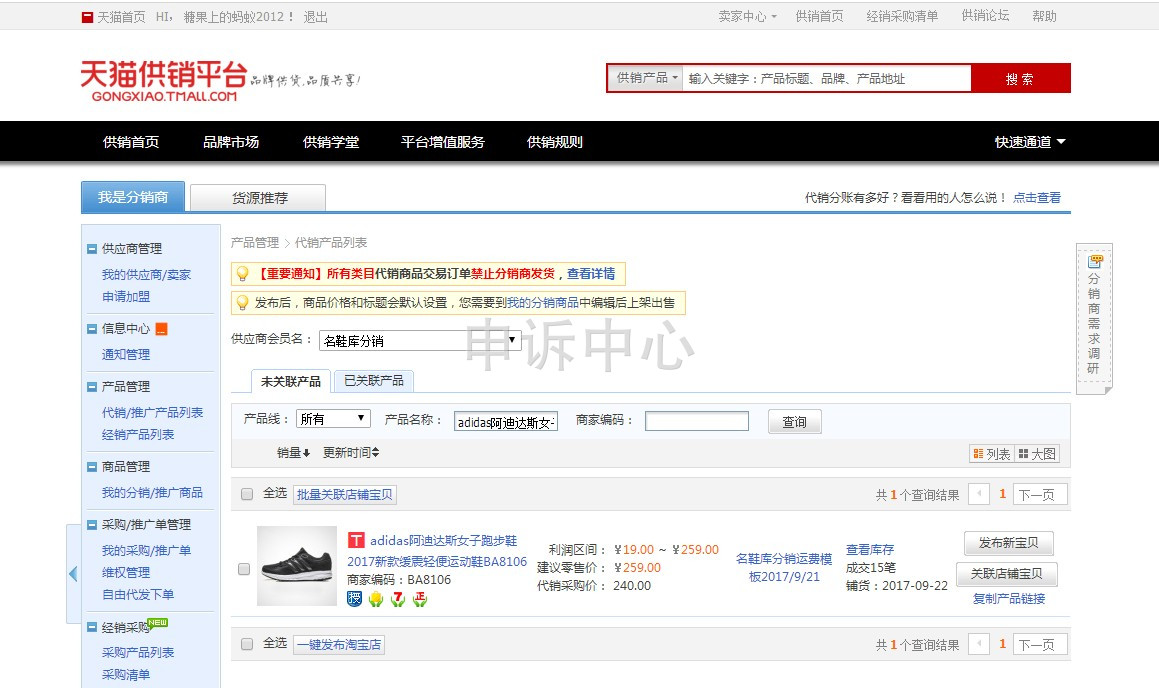Click the top 下一页 button

click(1040, 494)
